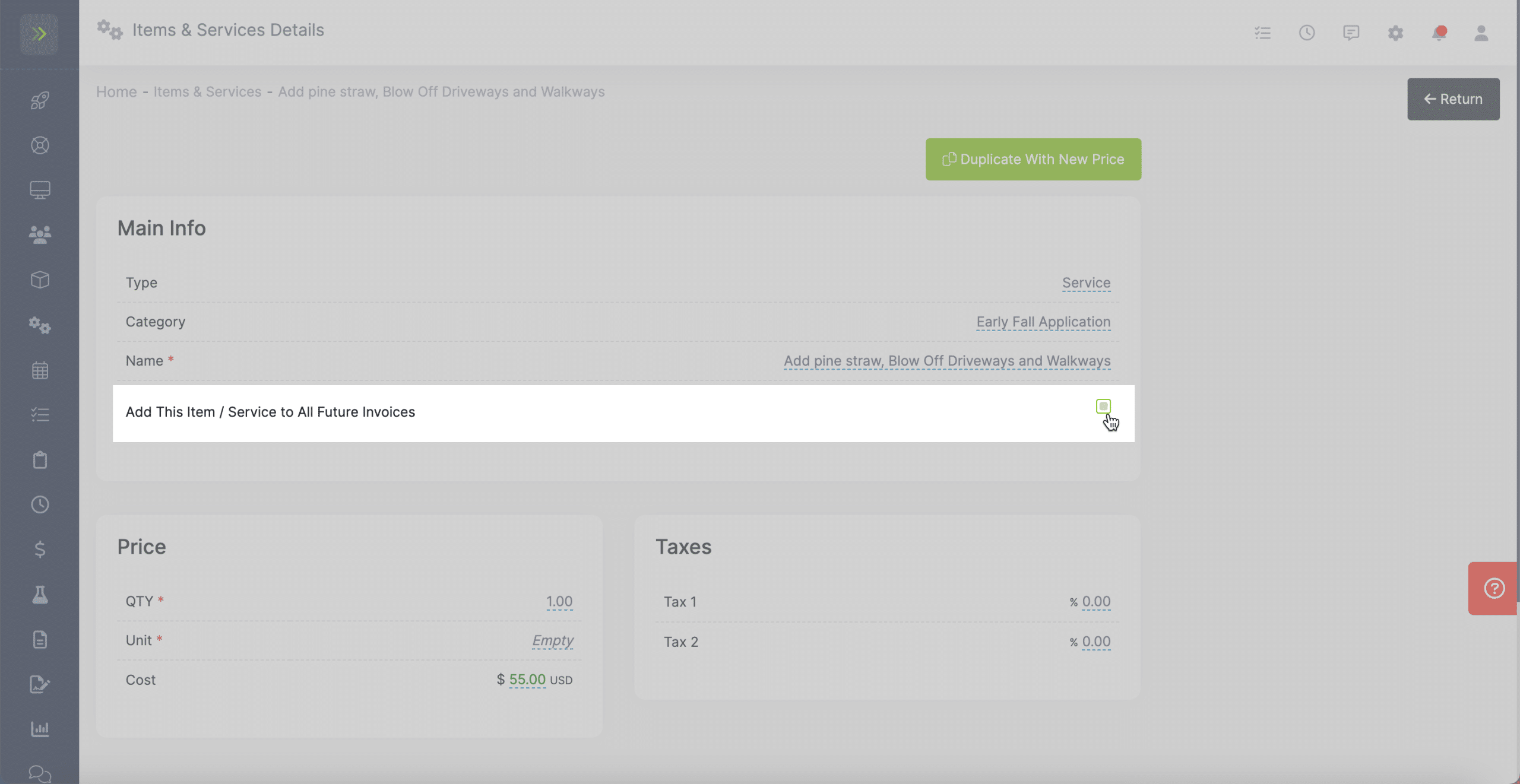Open the chat bubbles icon in sidebar

40,774
